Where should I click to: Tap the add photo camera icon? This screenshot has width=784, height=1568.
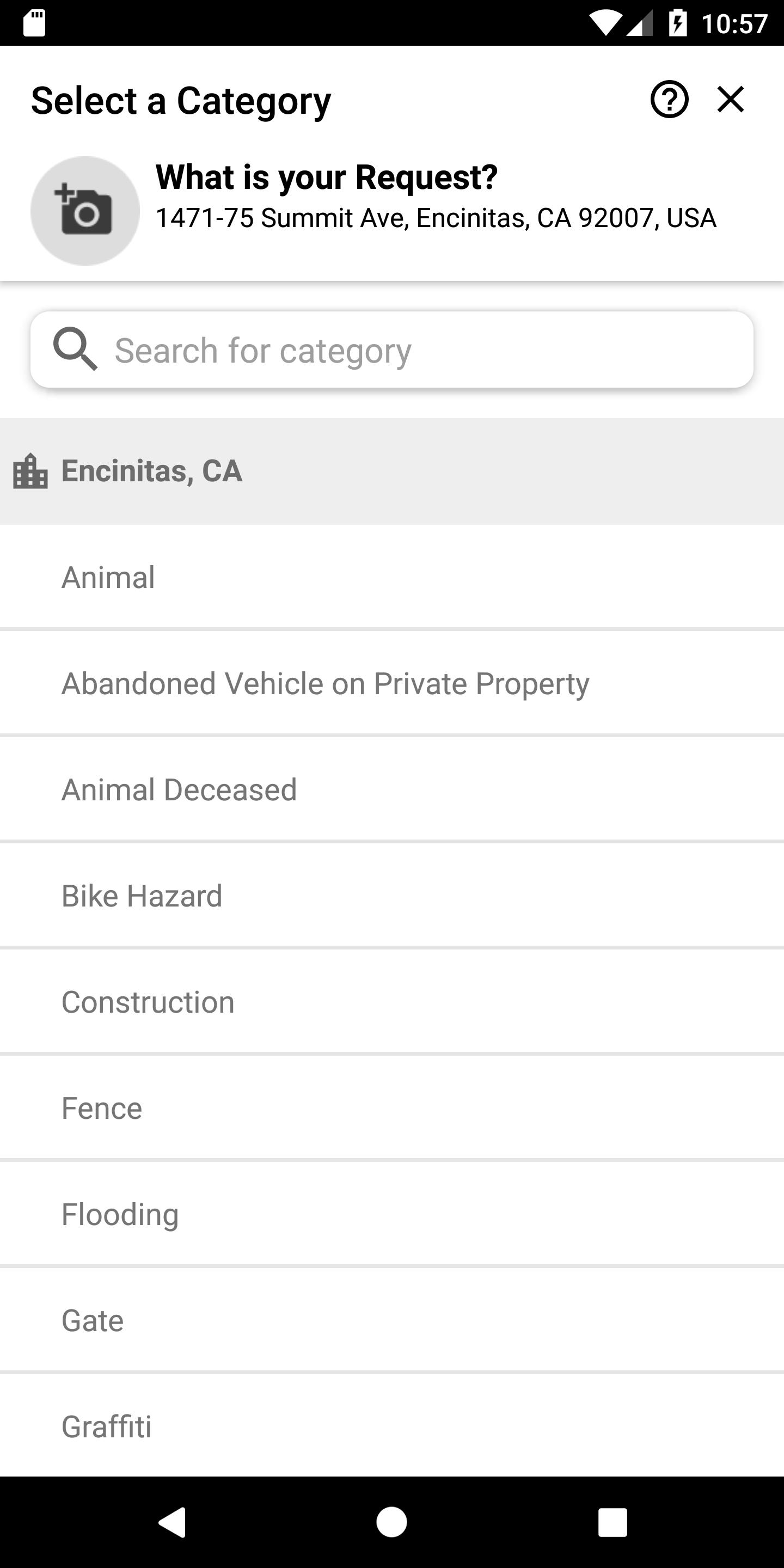pyautogui.click(x=85, y=211)
